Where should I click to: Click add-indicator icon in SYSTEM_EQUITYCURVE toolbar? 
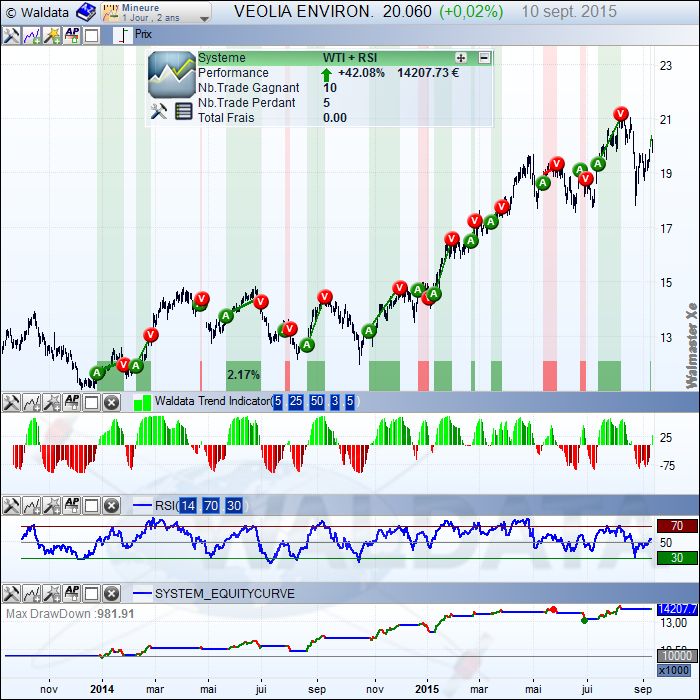[32, 594]
